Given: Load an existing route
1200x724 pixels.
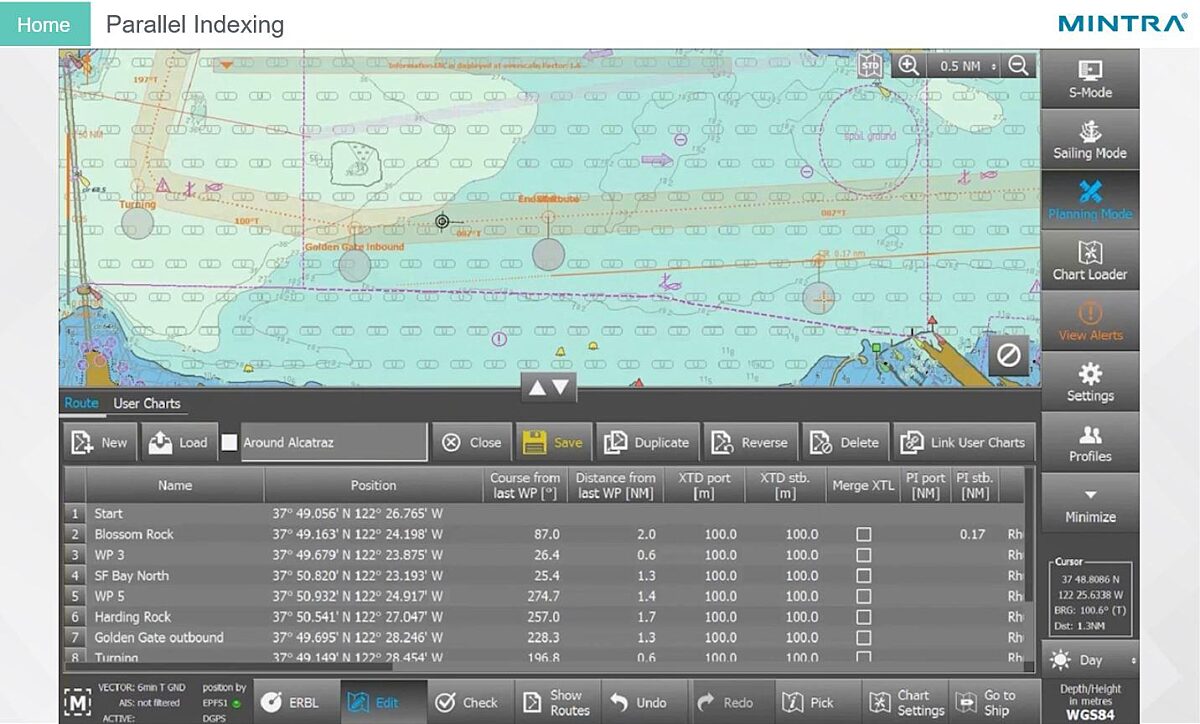Looking at the screenshot, I should tap(178, 442).
